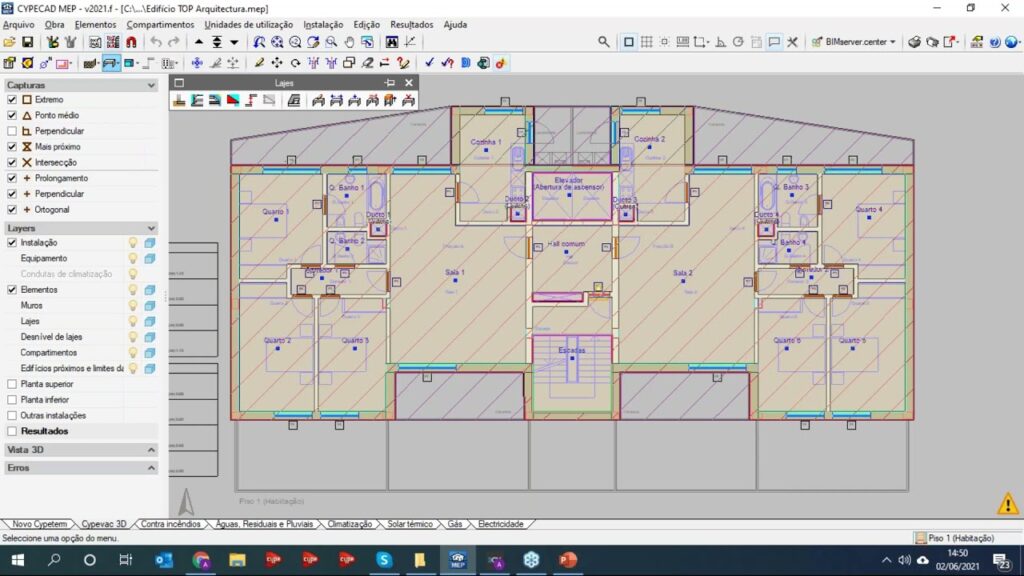This screenshot has width=1024, height=576.
Task: Switch to the Climatização tab
Action: [349, 524]
